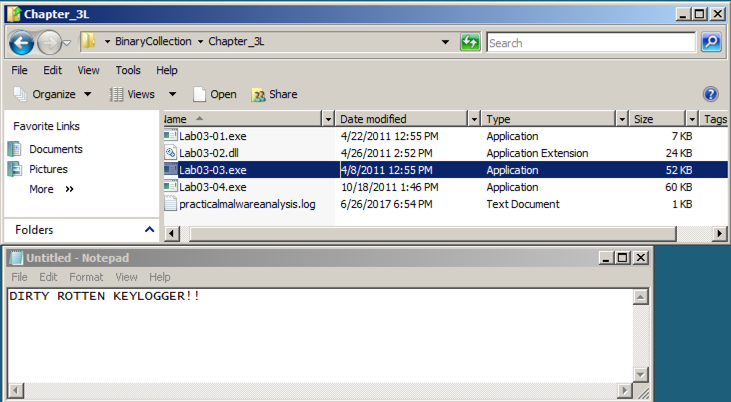731x402 pixels.
Task: Open the Edit menu in Notepad
Action: [x=48, y=277]
